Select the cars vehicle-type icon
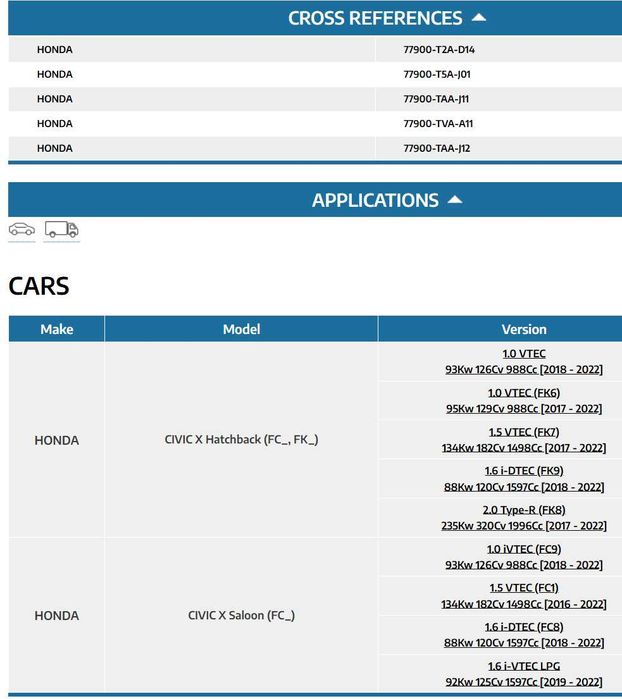Image resolution: width=622 pixels, height=699 pixels. pyautogui.click(x=22, y=229)
